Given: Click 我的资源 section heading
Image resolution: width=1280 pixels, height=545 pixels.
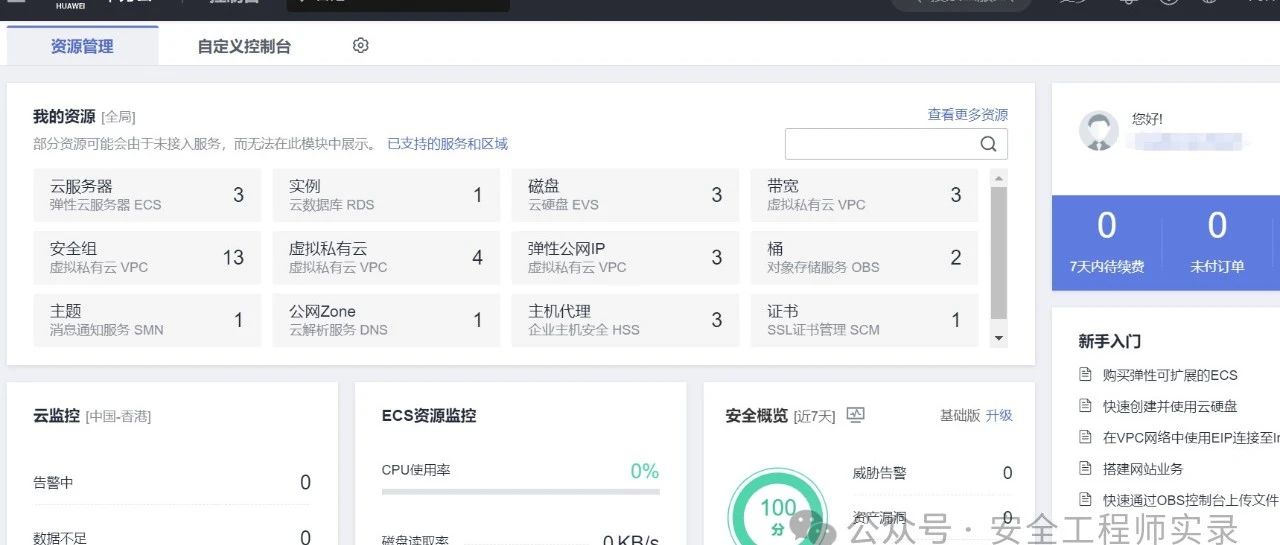Looking at the screenshot, I should [x=64, y=117].
